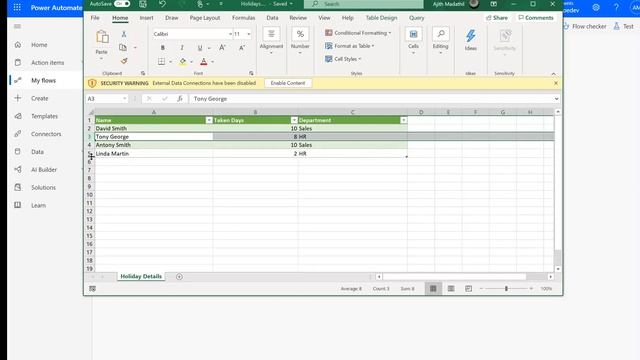Open the Comments button
Screen dimensions: 640x360
point(536,18)
